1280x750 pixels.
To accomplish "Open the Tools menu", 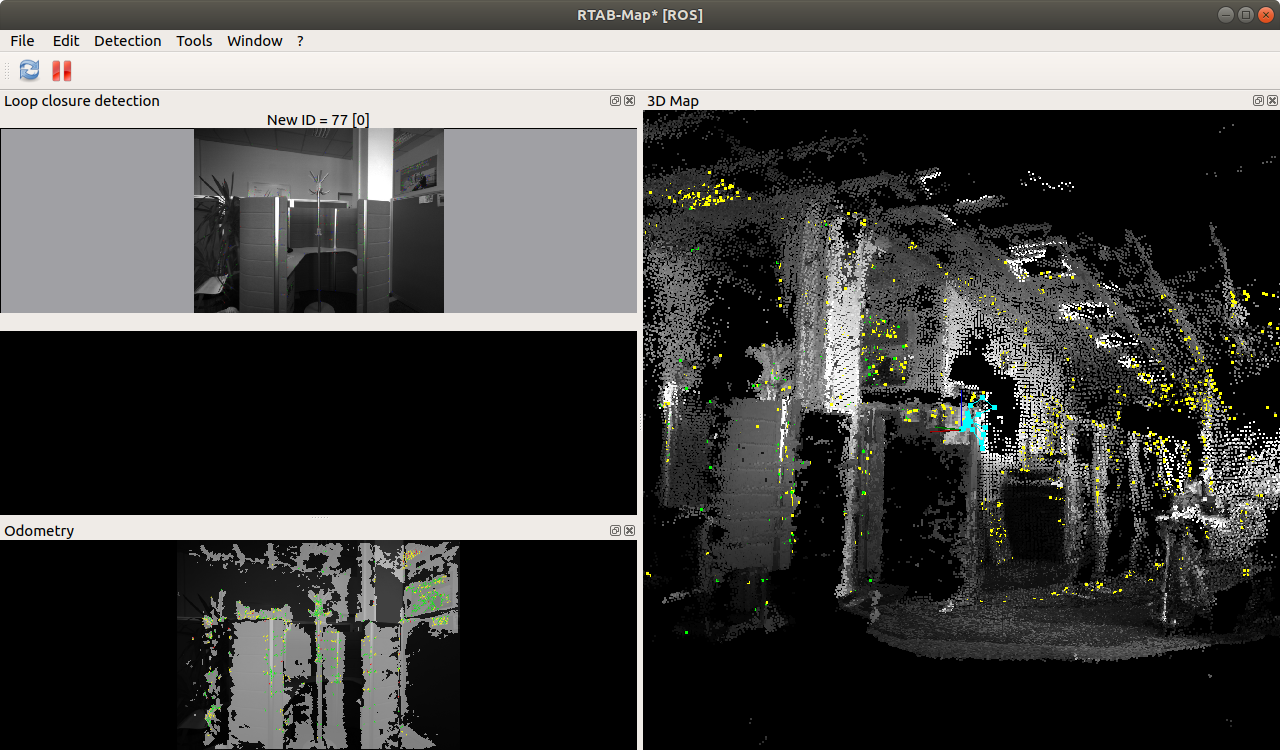I will click(194, 41).
